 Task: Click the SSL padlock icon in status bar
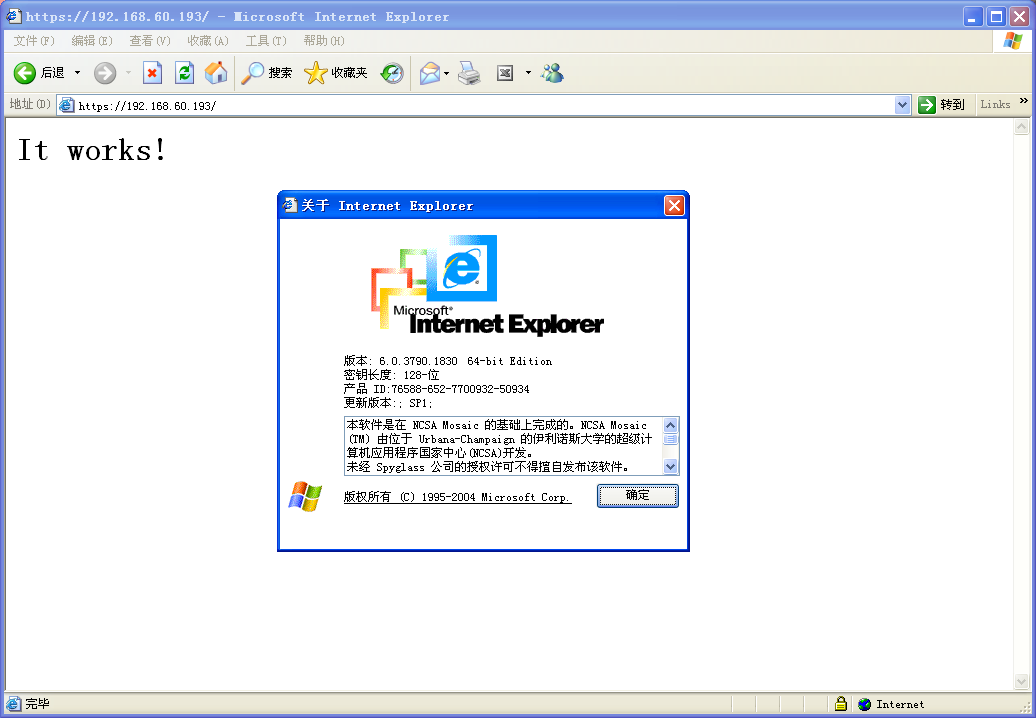[x=840, y=703]
